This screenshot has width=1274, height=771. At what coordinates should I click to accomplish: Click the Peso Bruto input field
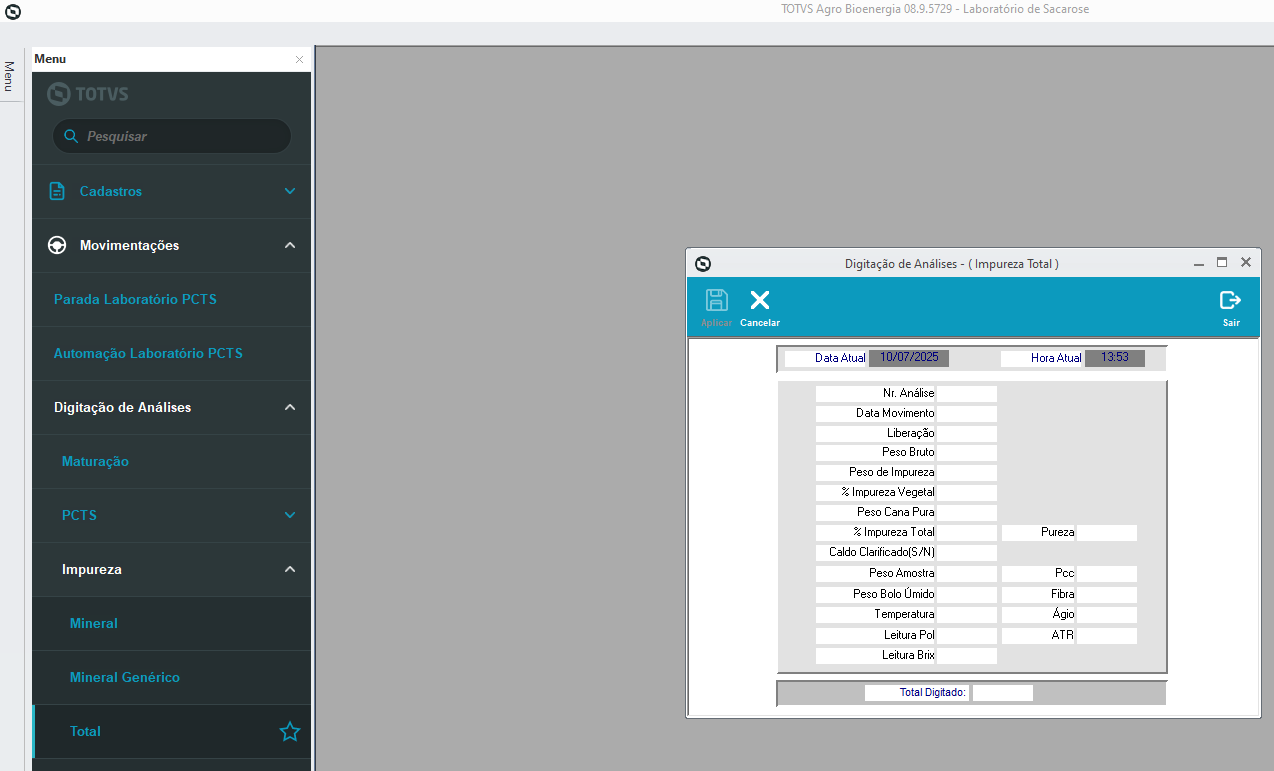(967, 453)
